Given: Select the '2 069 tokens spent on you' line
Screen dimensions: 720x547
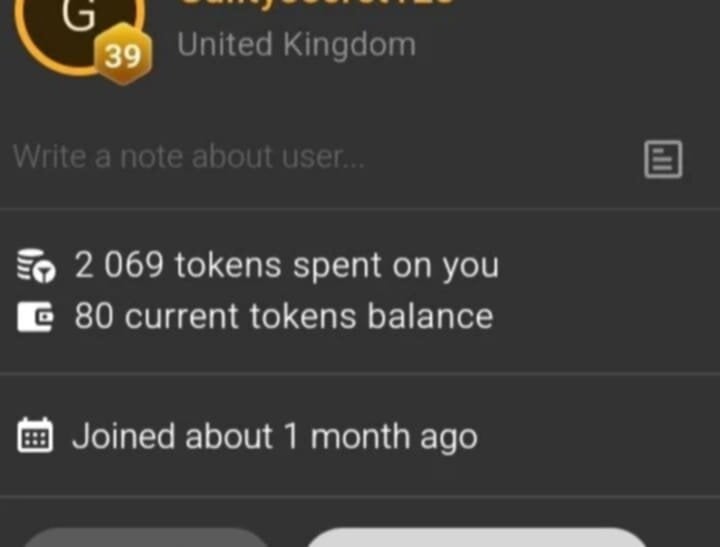Looking at the screenshot, I should 287,265.
